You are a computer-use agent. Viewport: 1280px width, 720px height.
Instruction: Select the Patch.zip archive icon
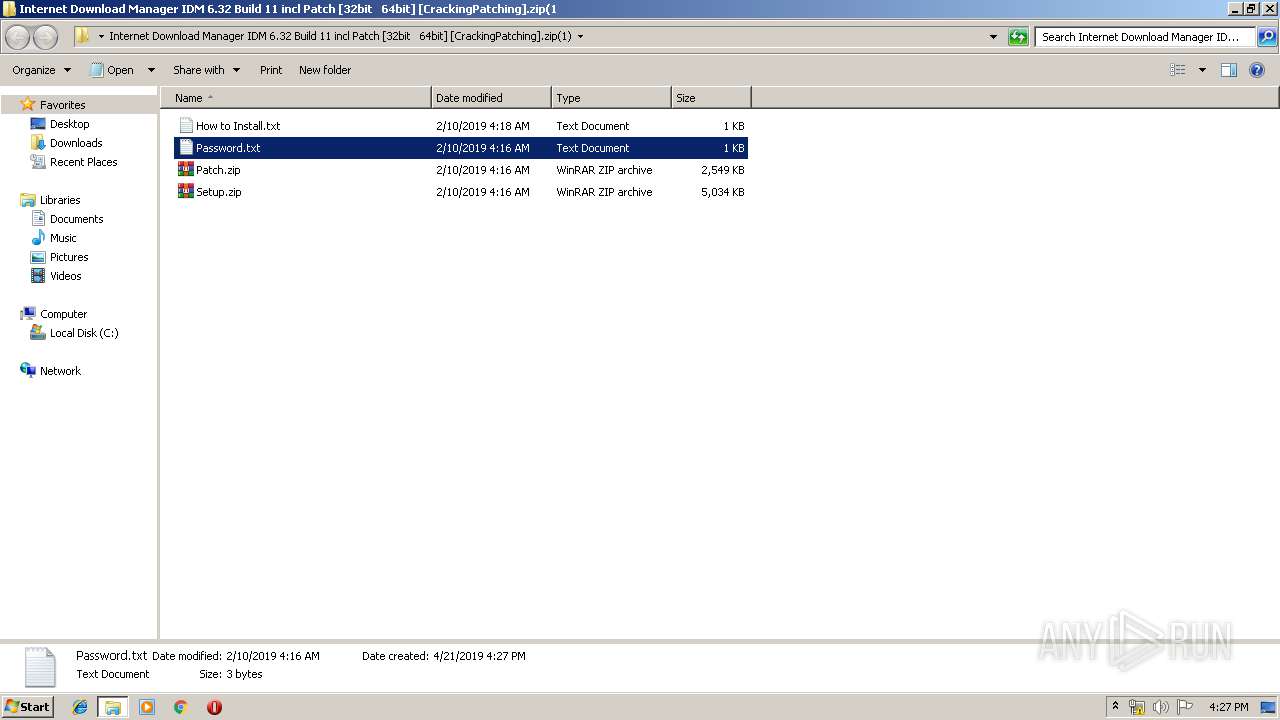pos(185,170)
